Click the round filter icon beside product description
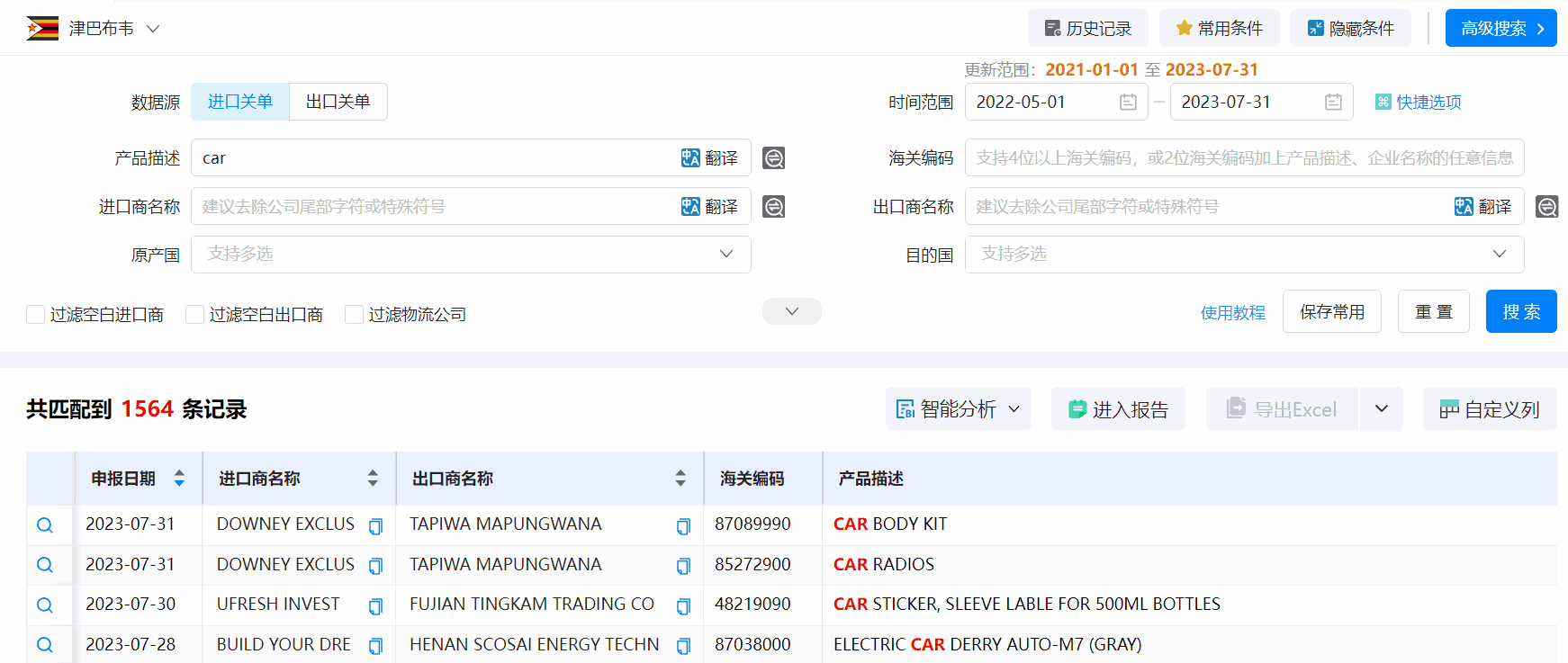Screen dimensions: 1568x663 (773, 158)
